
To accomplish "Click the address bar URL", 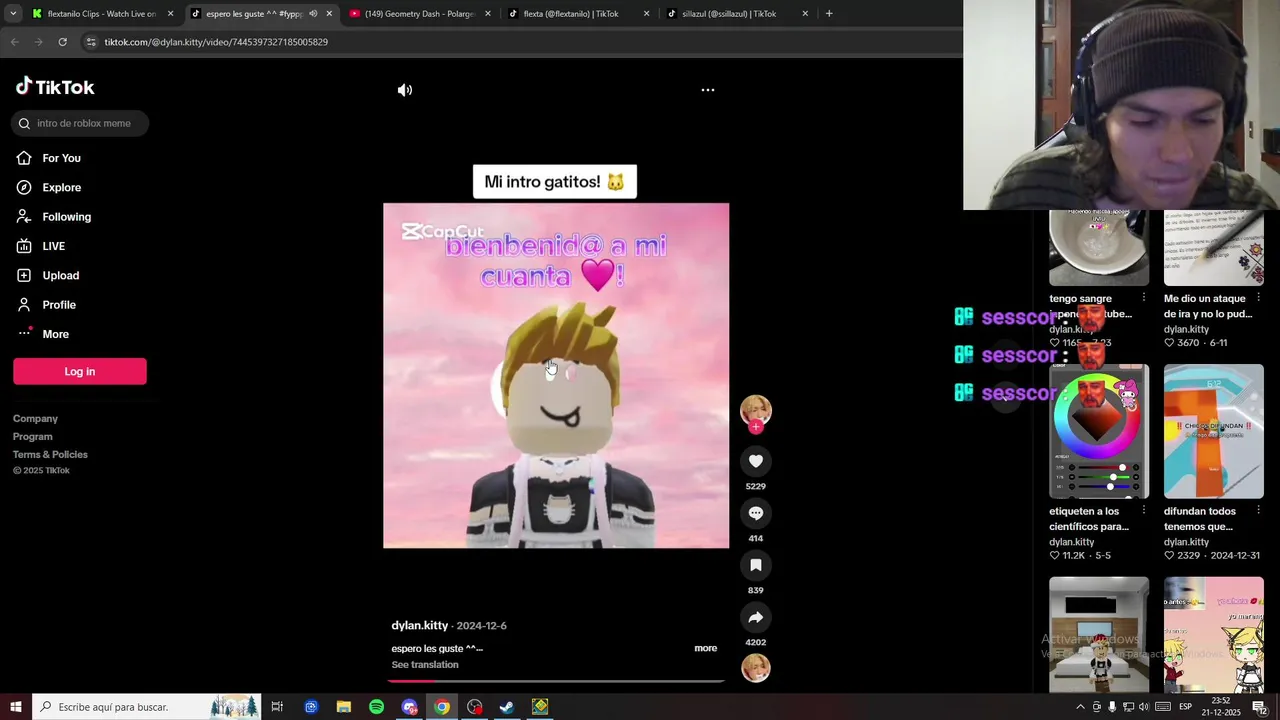I will coord(216,42).
